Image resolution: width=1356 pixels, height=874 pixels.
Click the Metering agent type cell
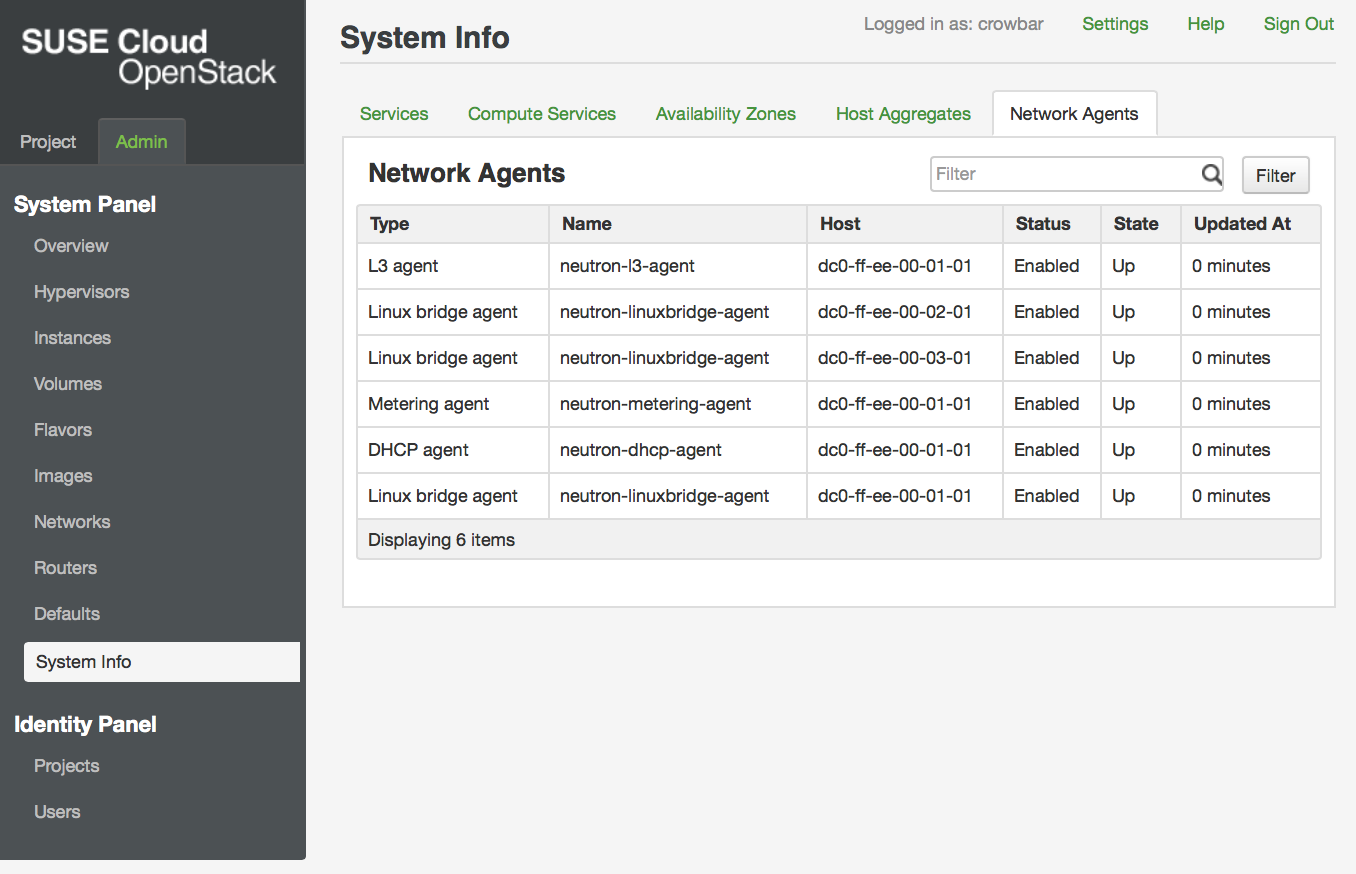click(x=453, y=404)
